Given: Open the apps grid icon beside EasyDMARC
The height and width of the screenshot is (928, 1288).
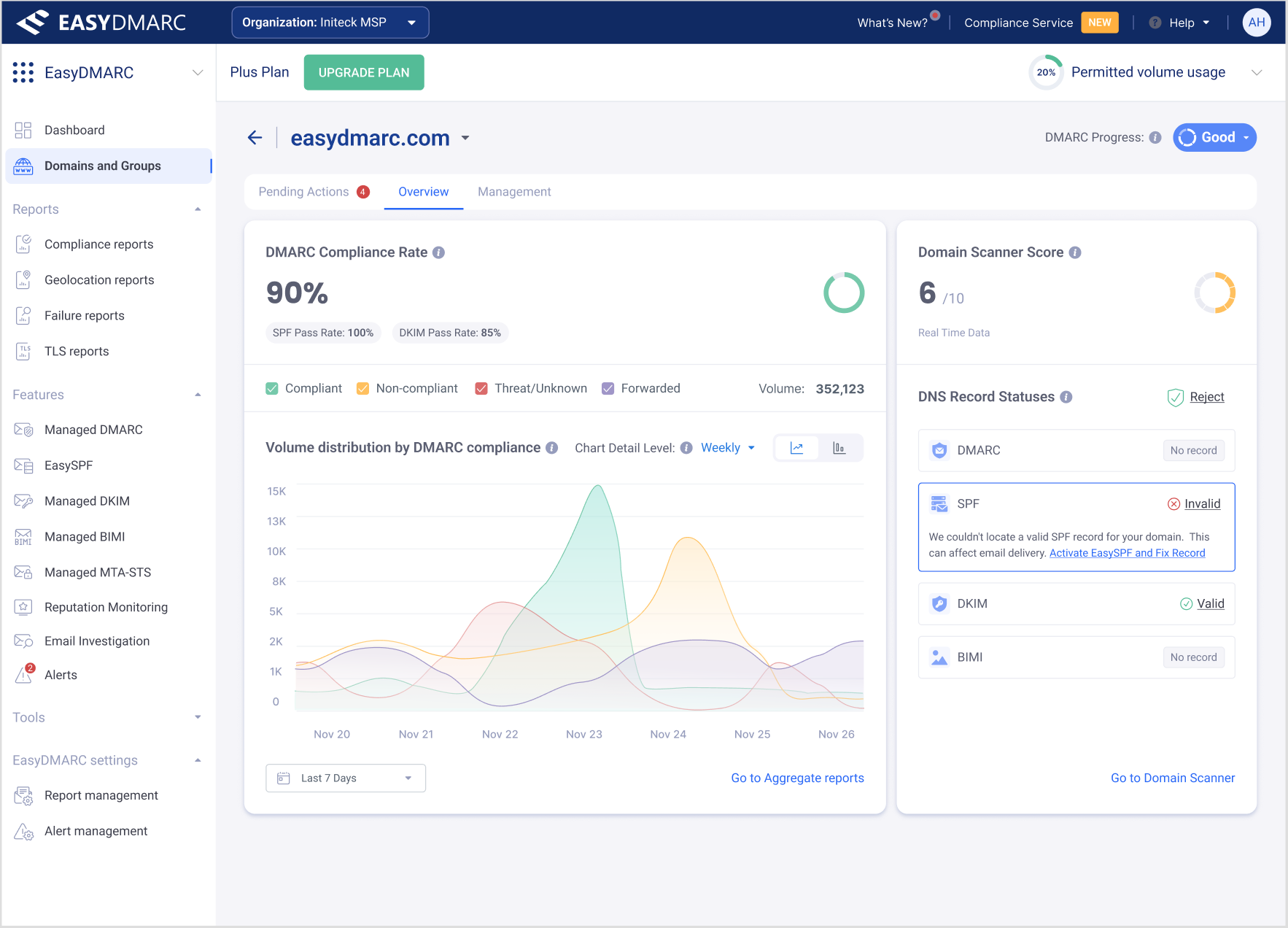Looking at the screenshot, I should [x=23, y=72].
